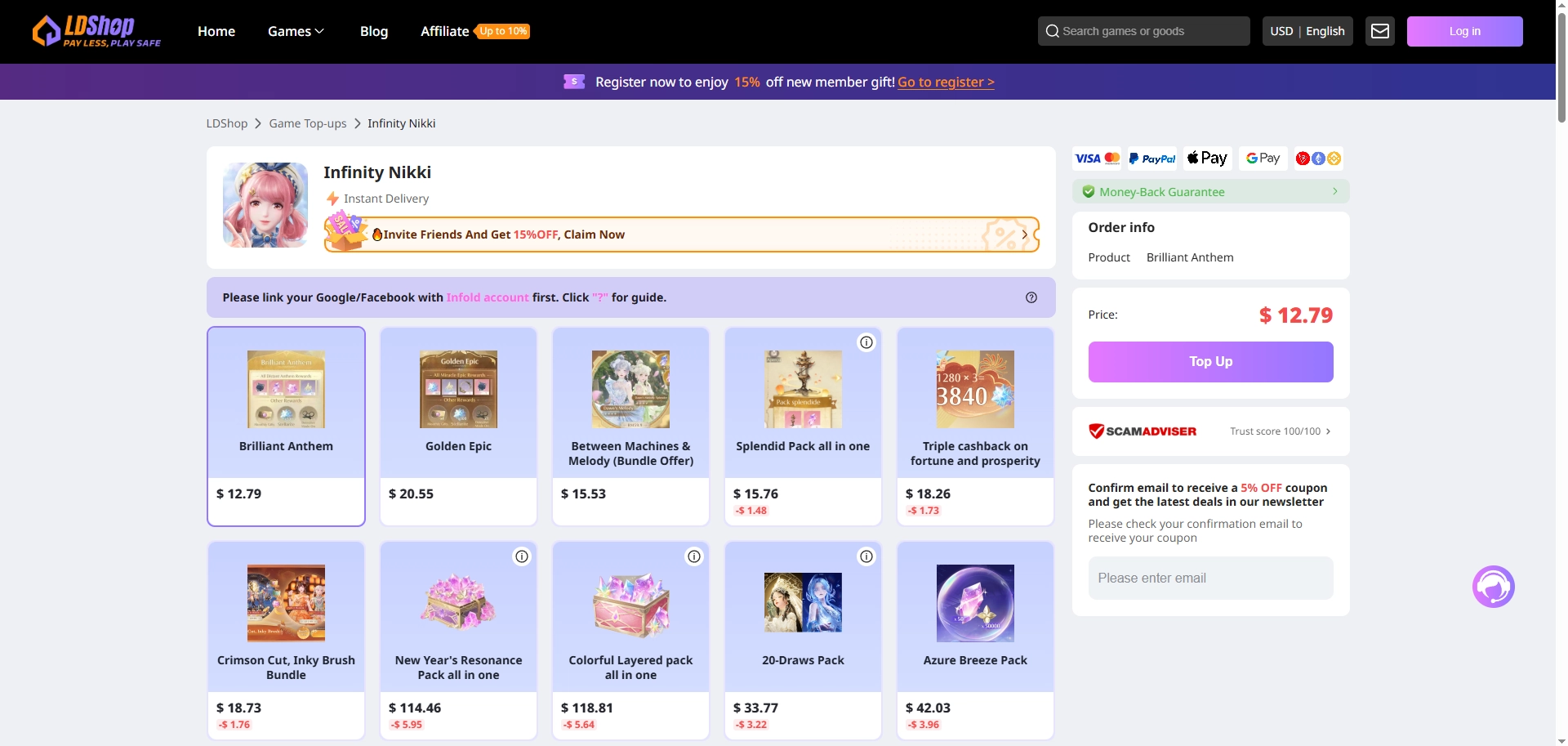Click the Up to 10% affiliate badge

click(503, 31)
